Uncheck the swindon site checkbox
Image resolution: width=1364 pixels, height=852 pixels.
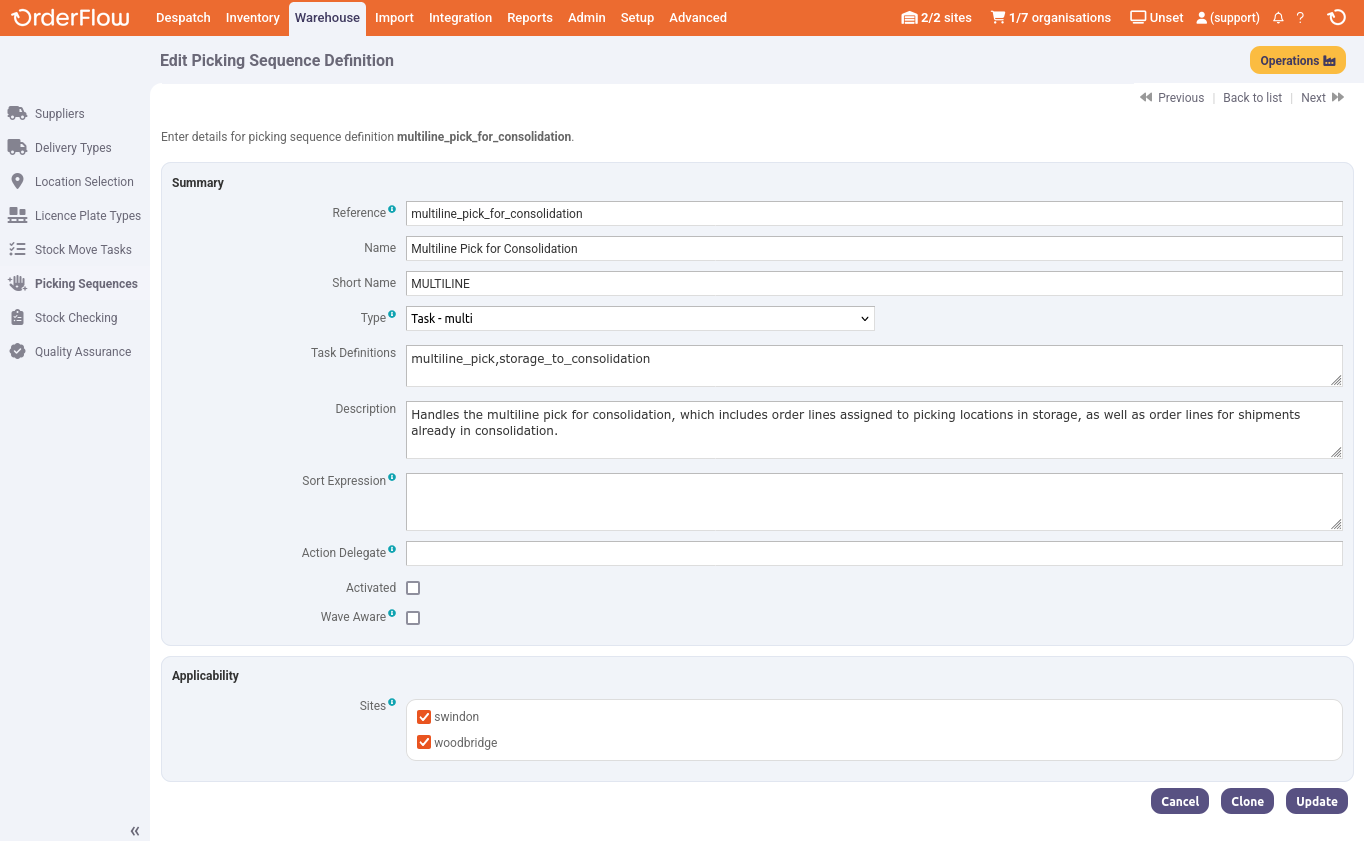[x=424, y=717]
